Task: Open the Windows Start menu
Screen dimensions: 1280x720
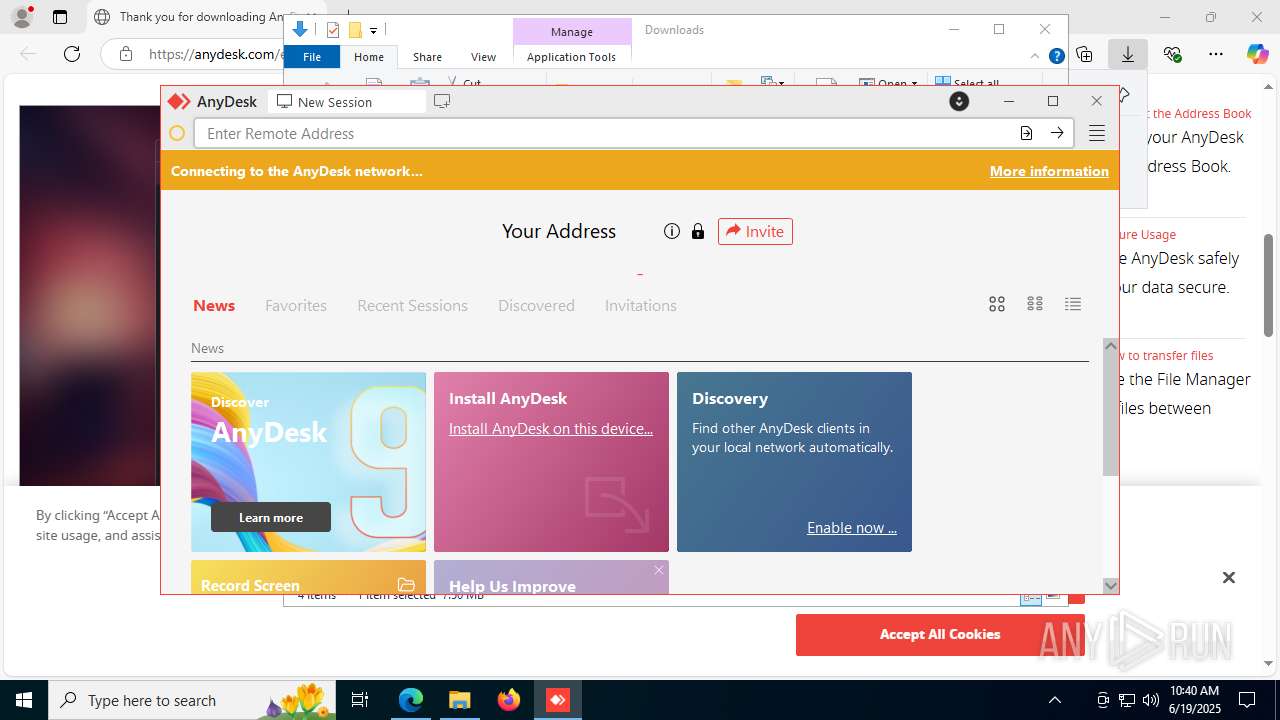Action: coord(24,700)
